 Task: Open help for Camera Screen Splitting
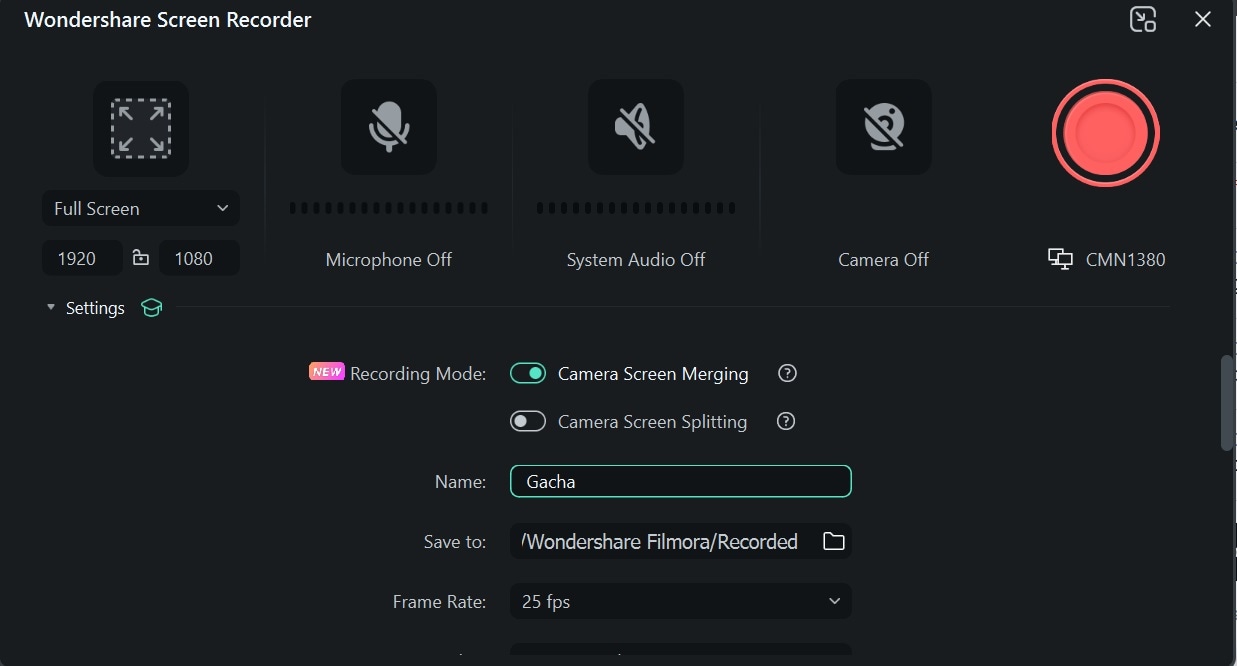pos(786,422)
